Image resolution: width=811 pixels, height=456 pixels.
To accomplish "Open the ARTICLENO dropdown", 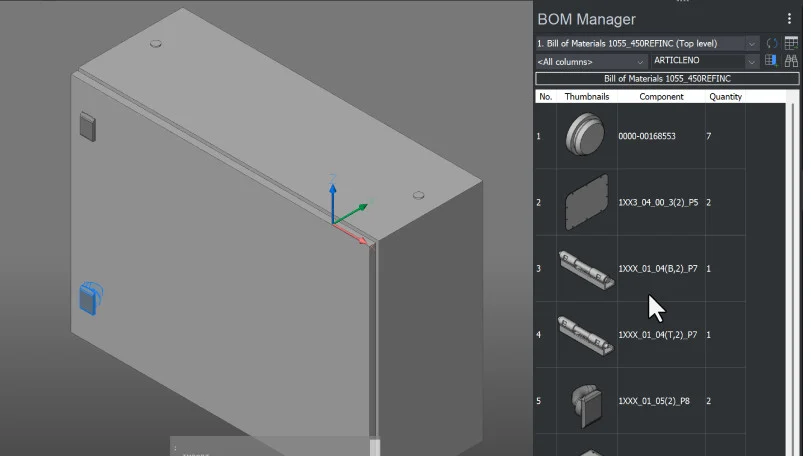I will (751, 62).
